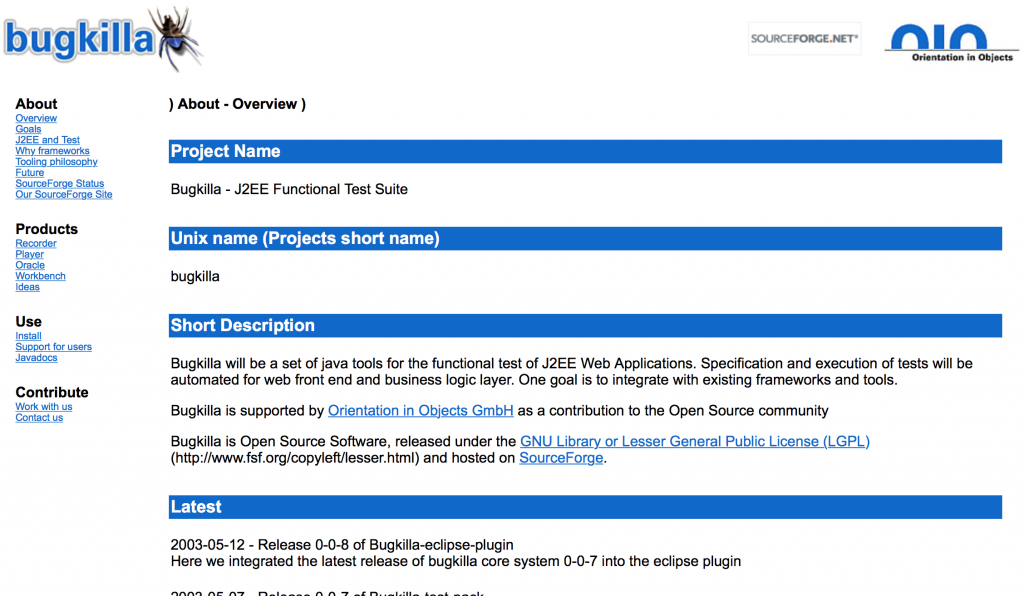
Task: Click the bugkilla spider logo
Action: 103,39
